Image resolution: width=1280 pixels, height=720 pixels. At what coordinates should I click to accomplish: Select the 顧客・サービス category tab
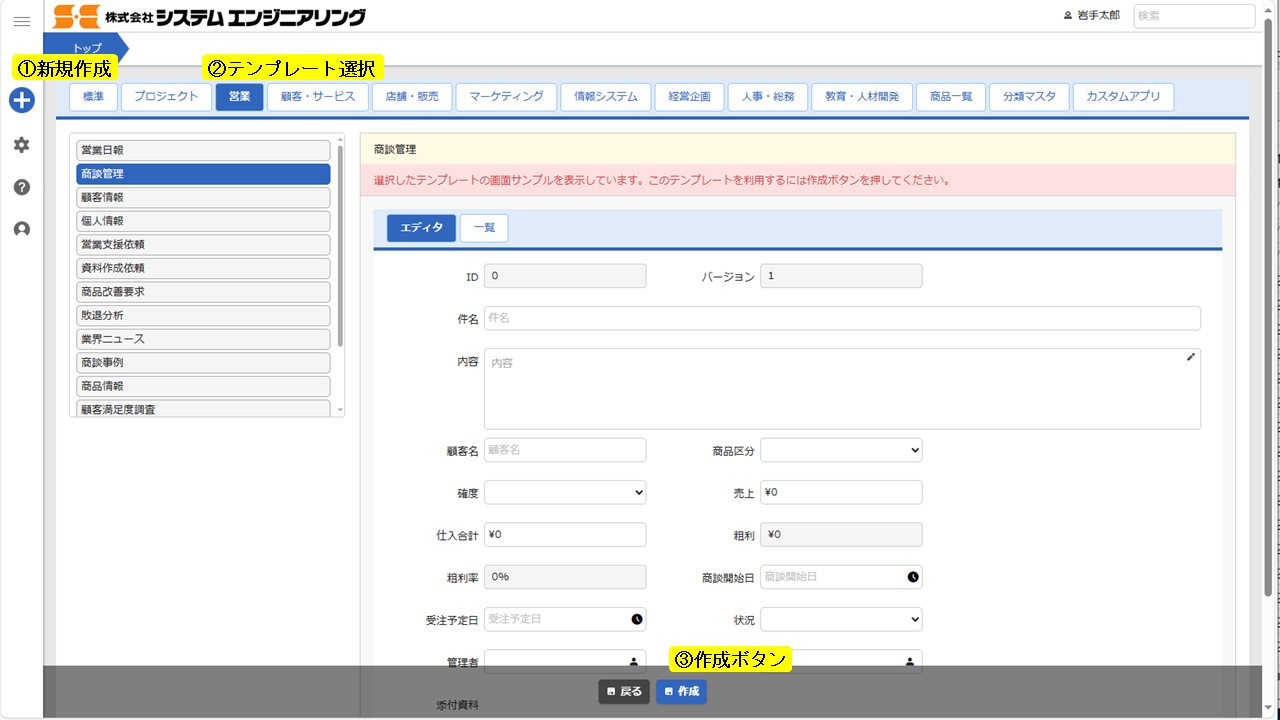click(318, 97)
